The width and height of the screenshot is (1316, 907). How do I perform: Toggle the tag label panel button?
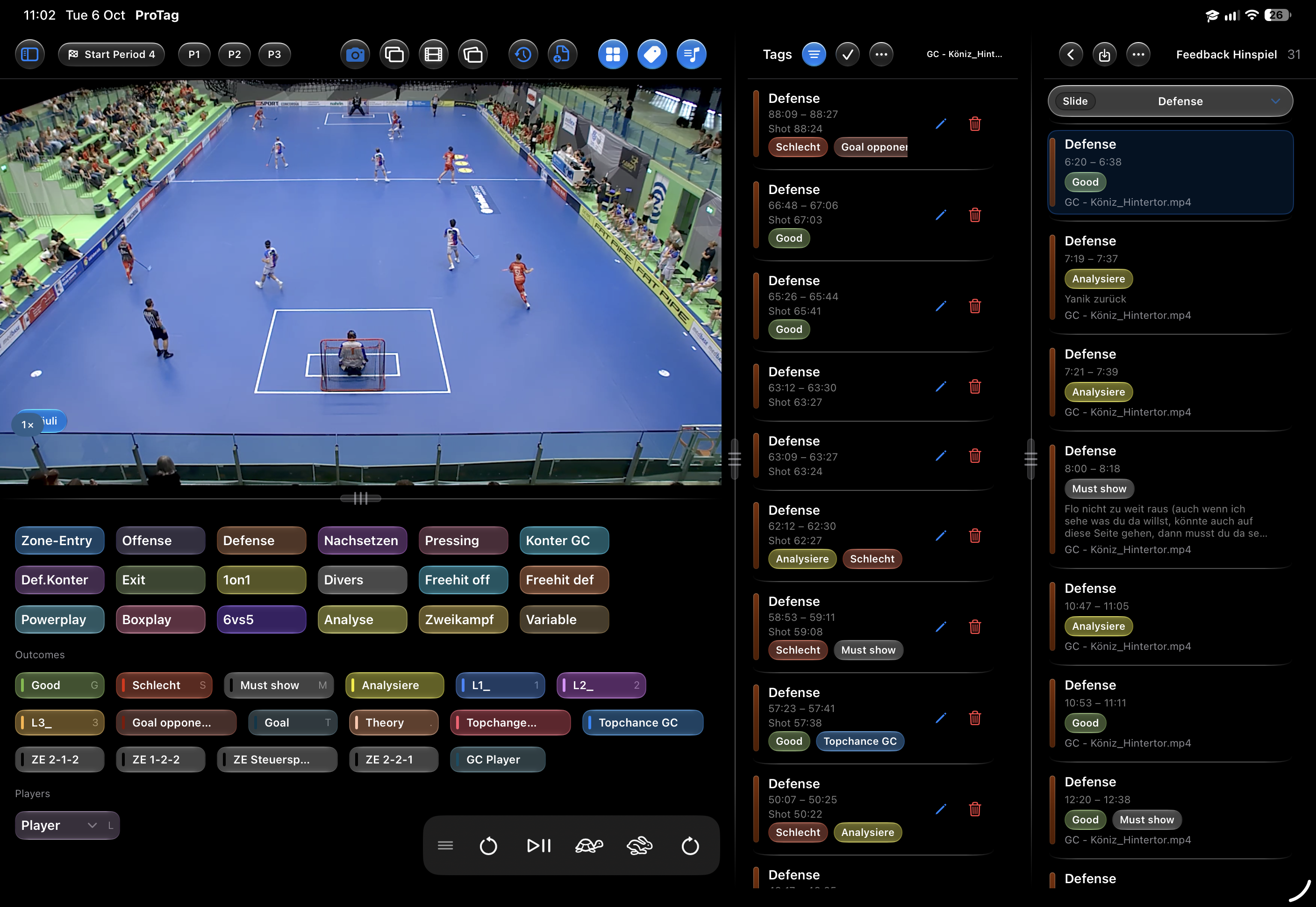click(x=652, y=55)
